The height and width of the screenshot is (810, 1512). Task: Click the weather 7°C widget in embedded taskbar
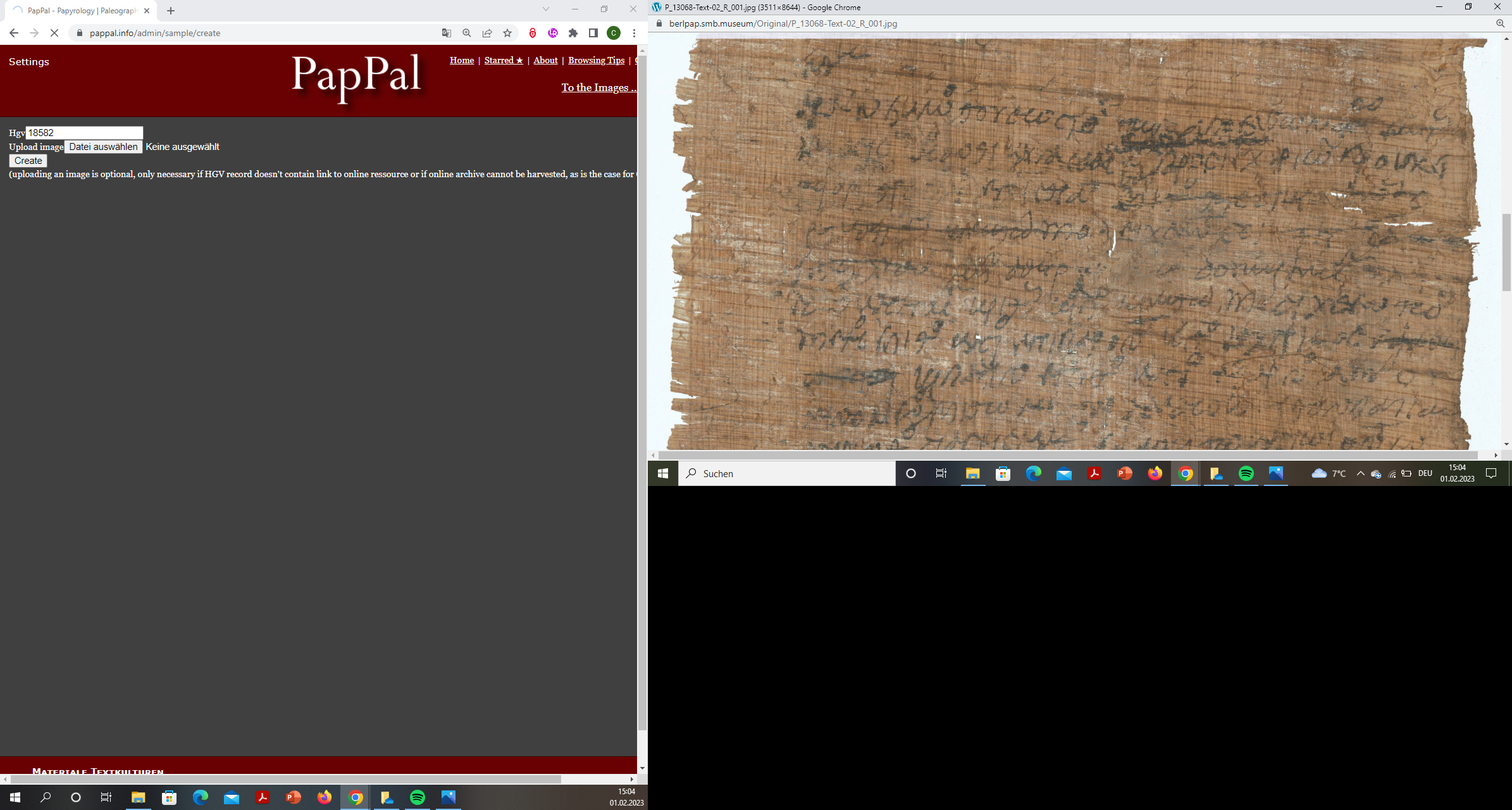1329,473
